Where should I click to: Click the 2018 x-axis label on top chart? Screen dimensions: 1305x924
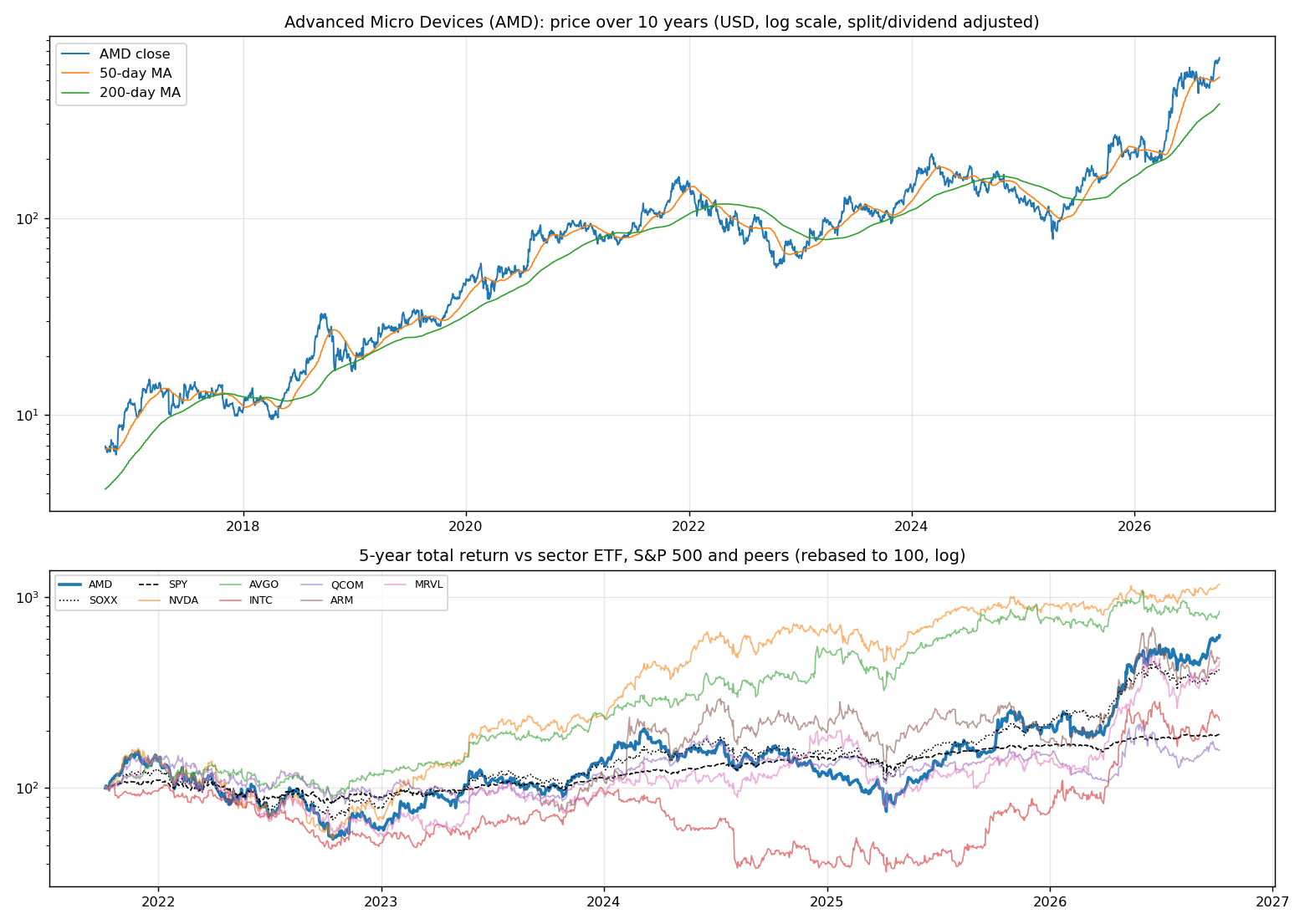click(243, 526)
